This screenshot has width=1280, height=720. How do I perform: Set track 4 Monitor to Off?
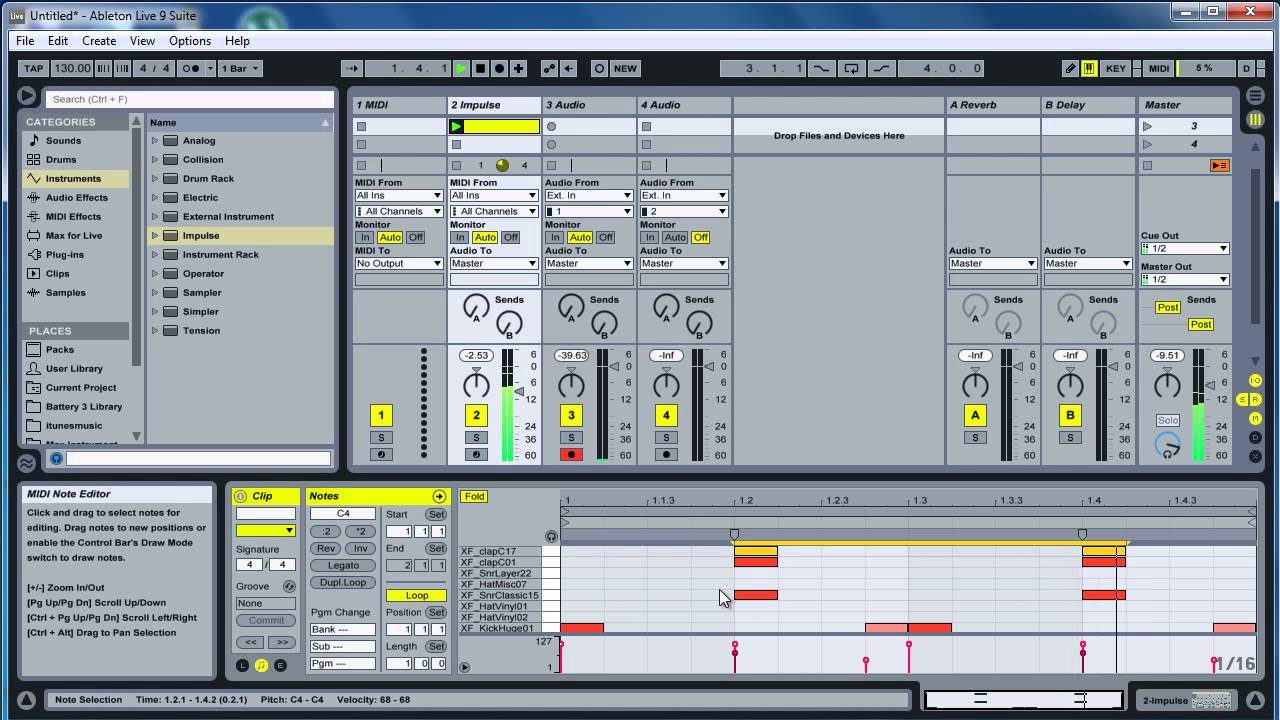tap(700, 237)
